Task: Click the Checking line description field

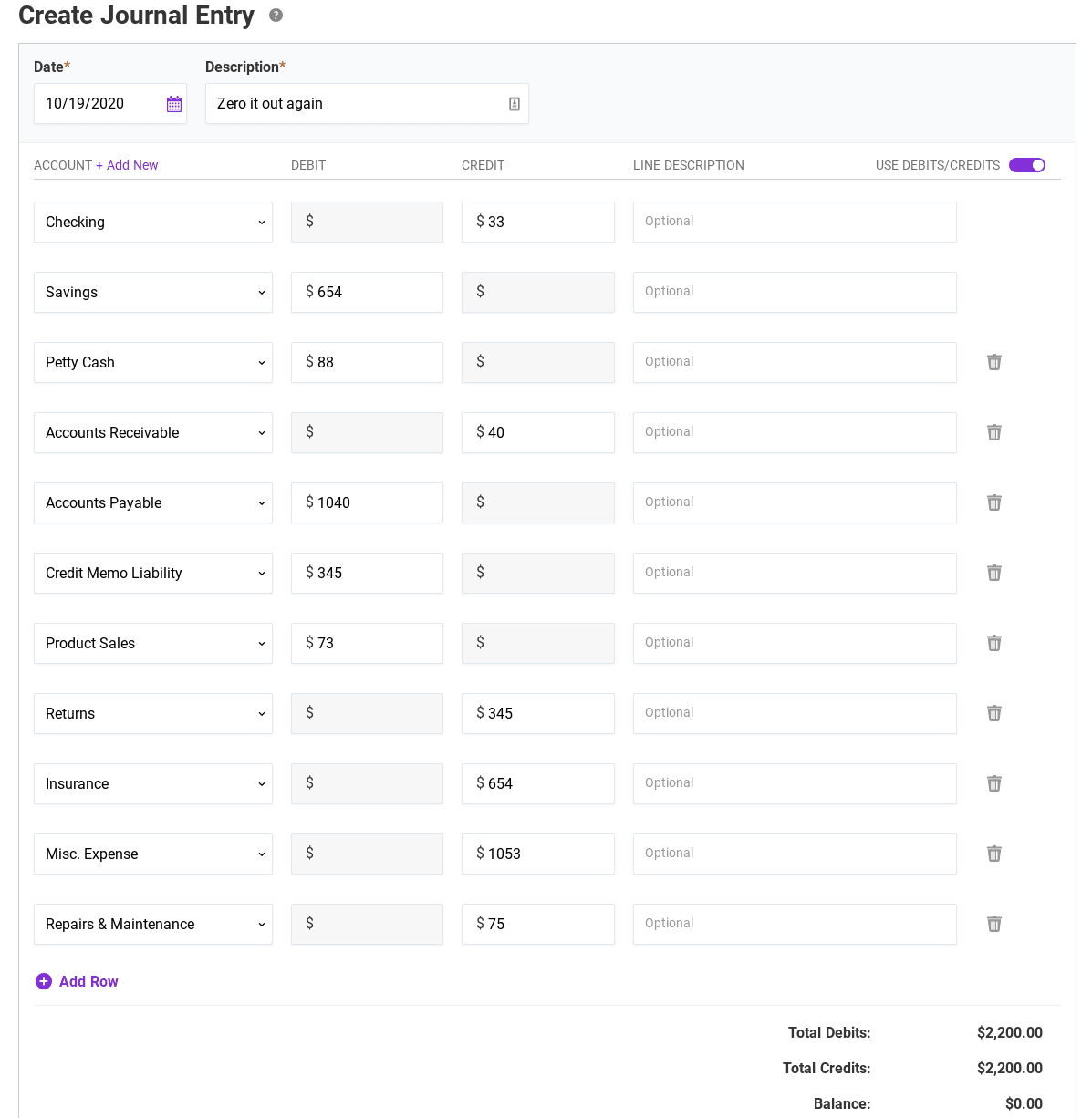Action: point(795,223)
